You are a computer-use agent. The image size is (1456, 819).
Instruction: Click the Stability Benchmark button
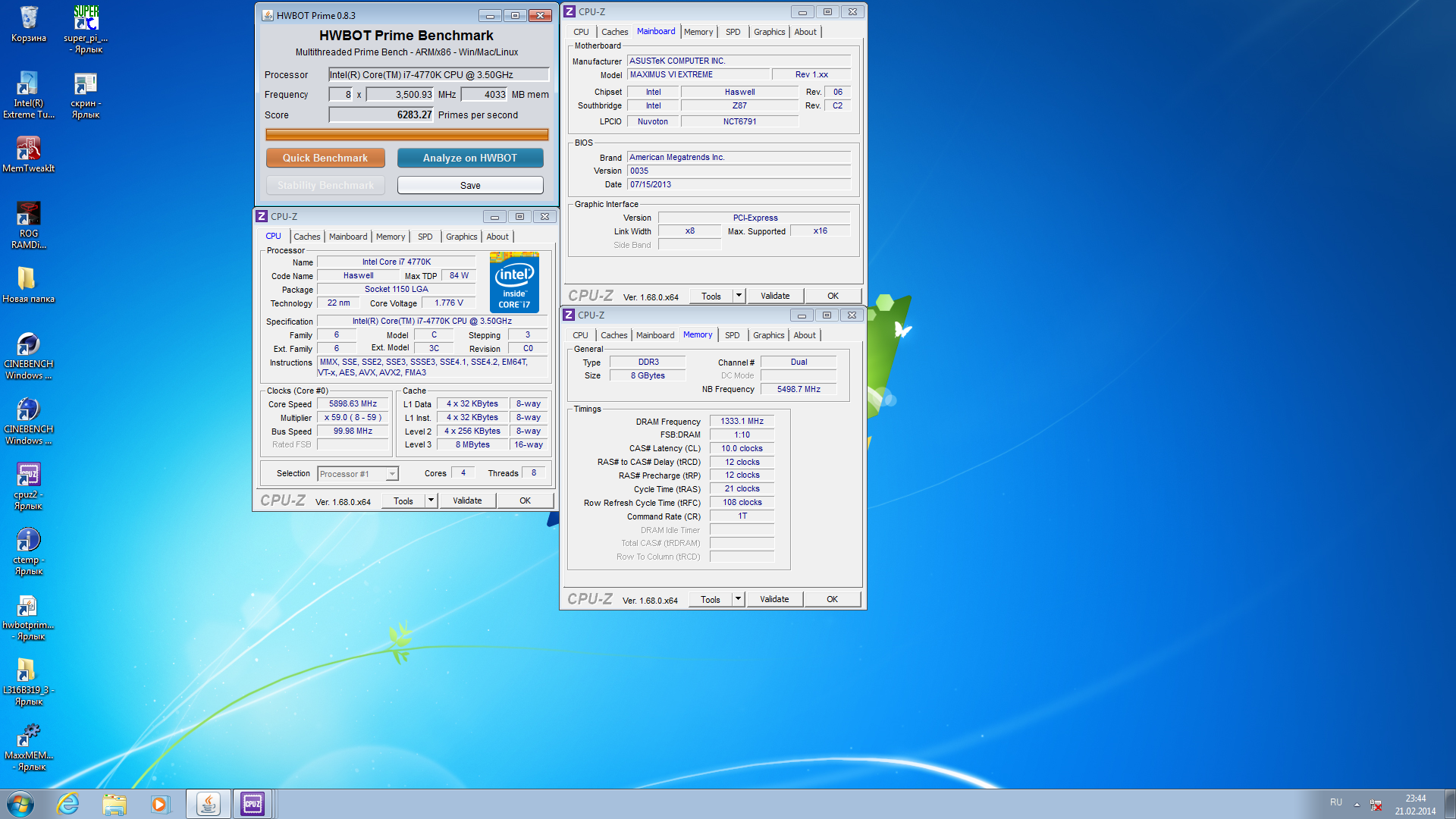tap(325, 185)
